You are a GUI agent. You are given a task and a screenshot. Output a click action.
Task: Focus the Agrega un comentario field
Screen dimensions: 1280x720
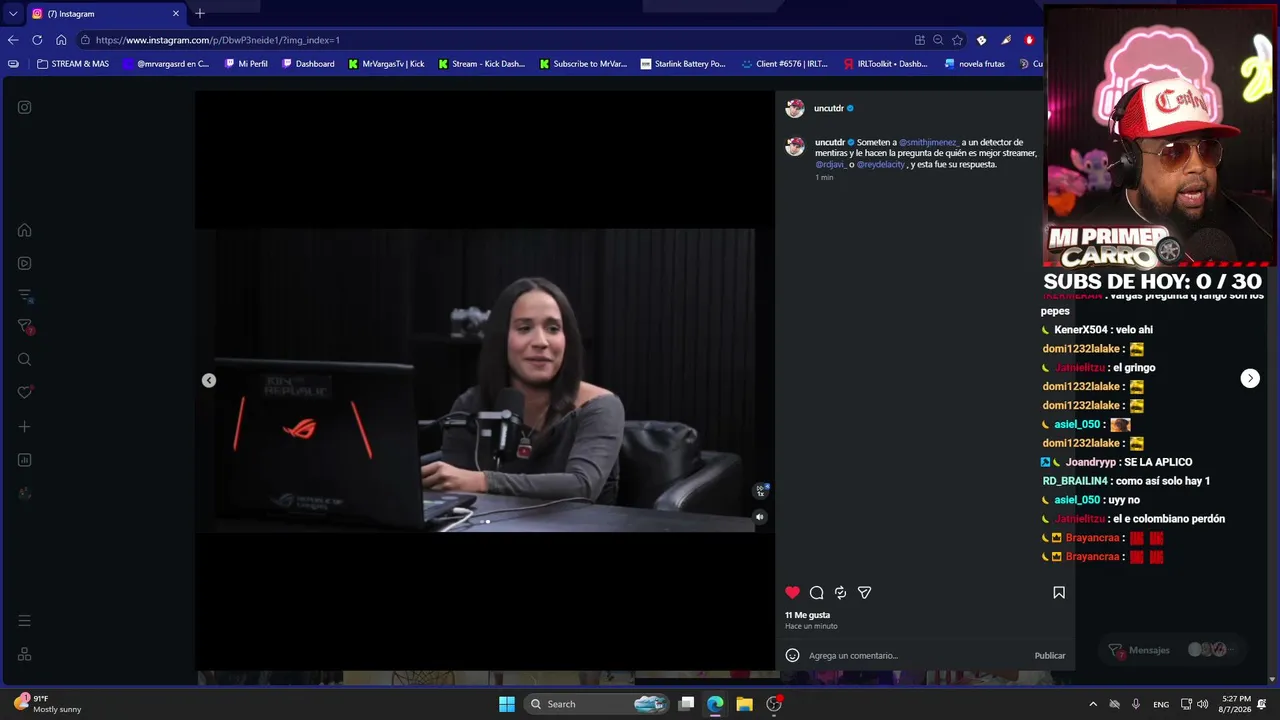pos(917,656)
